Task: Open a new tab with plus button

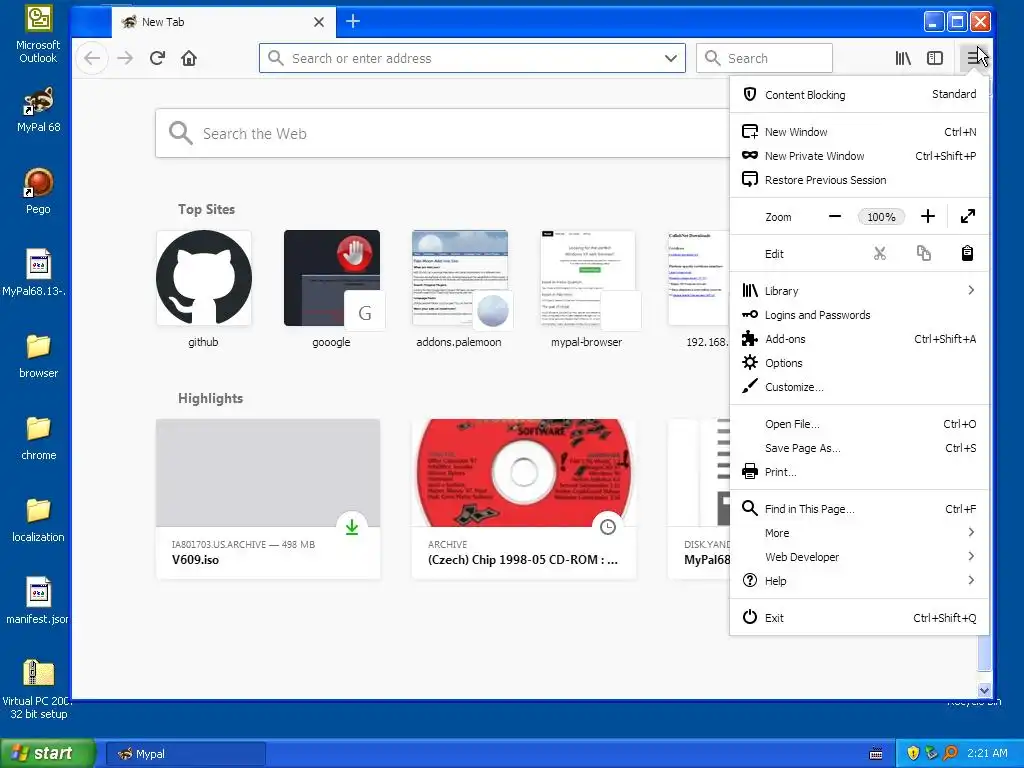Action: tap(353, 22)
